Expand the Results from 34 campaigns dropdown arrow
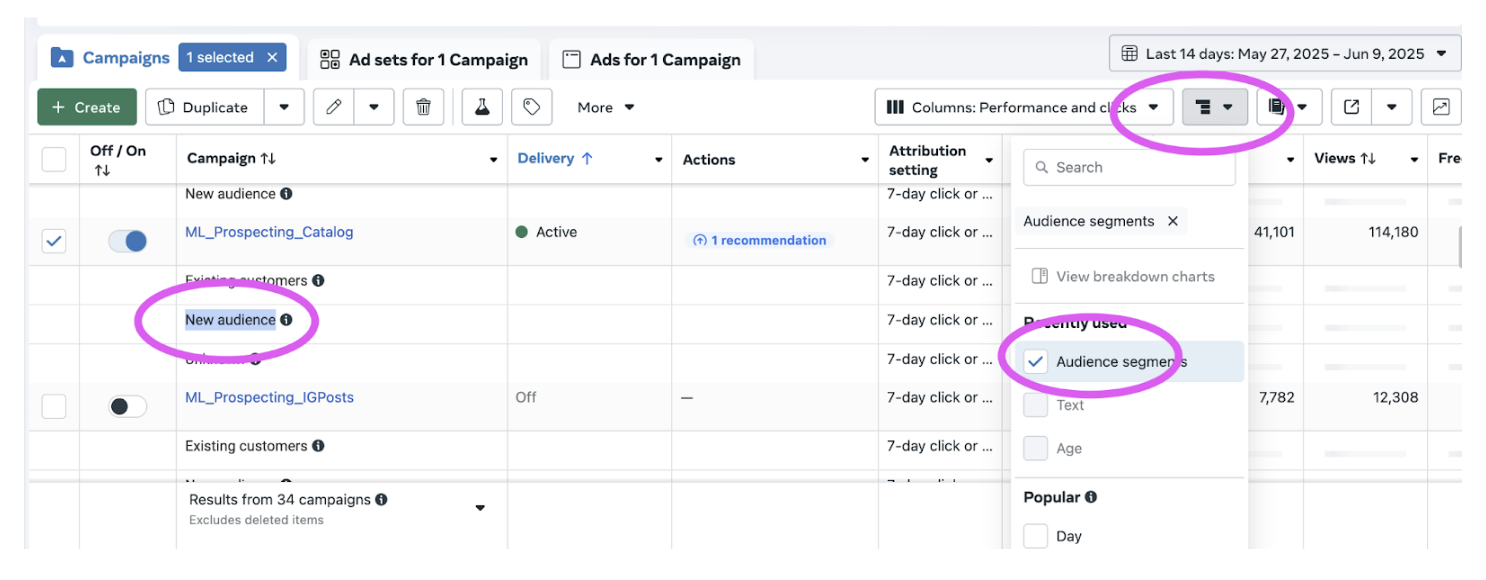Screen dimensions: 1486x580 click(480, 508)
